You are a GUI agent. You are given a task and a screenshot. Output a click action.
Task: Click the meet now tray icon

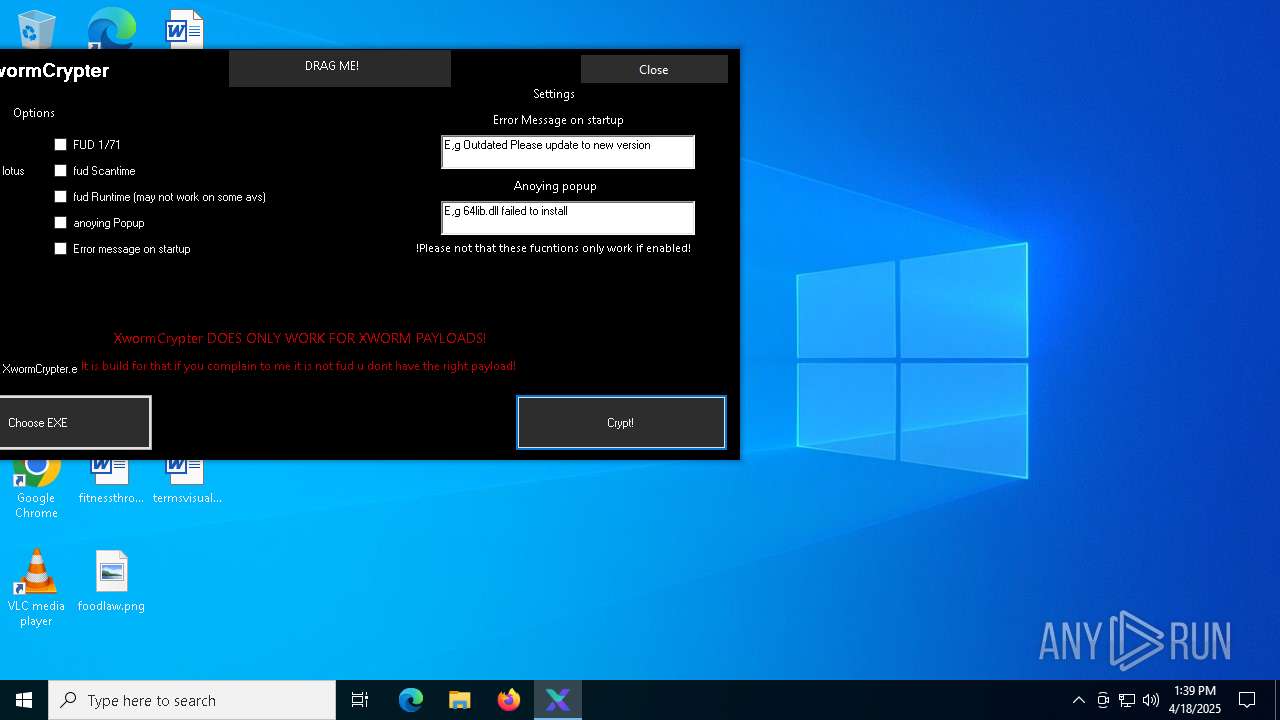(x=1103, y=700)
